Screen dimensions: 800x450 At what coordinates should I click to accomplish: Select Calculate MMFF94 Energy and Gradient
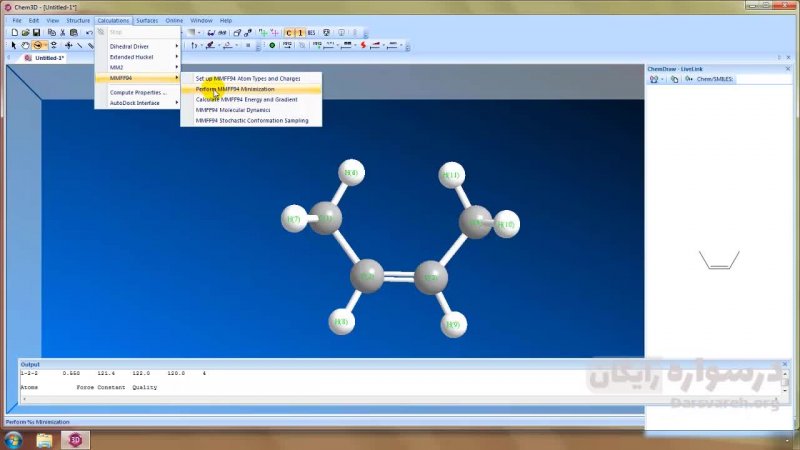[x=246, y=100]
